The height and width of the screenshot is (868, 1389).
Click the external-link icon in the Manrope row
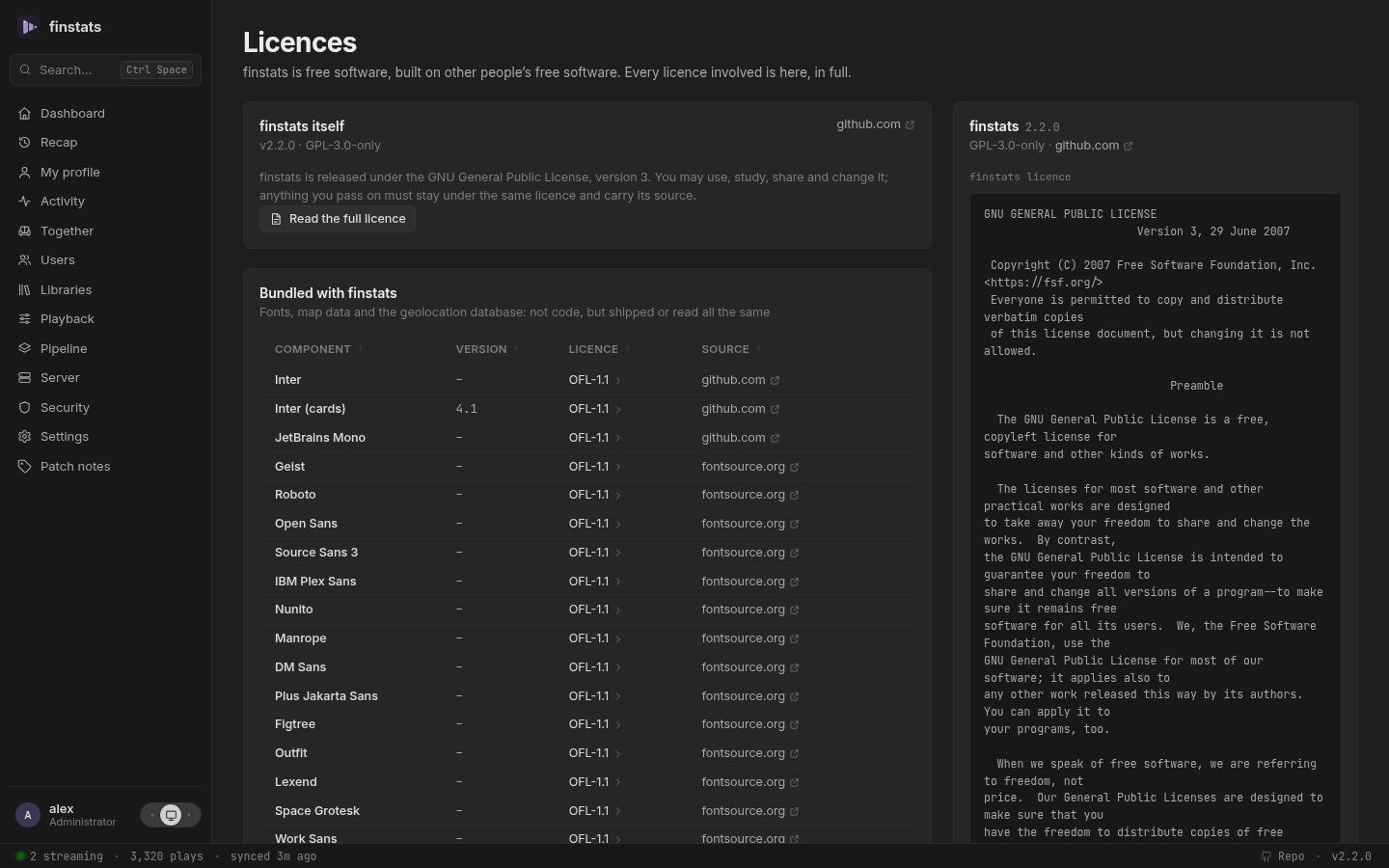click(794, 639)
